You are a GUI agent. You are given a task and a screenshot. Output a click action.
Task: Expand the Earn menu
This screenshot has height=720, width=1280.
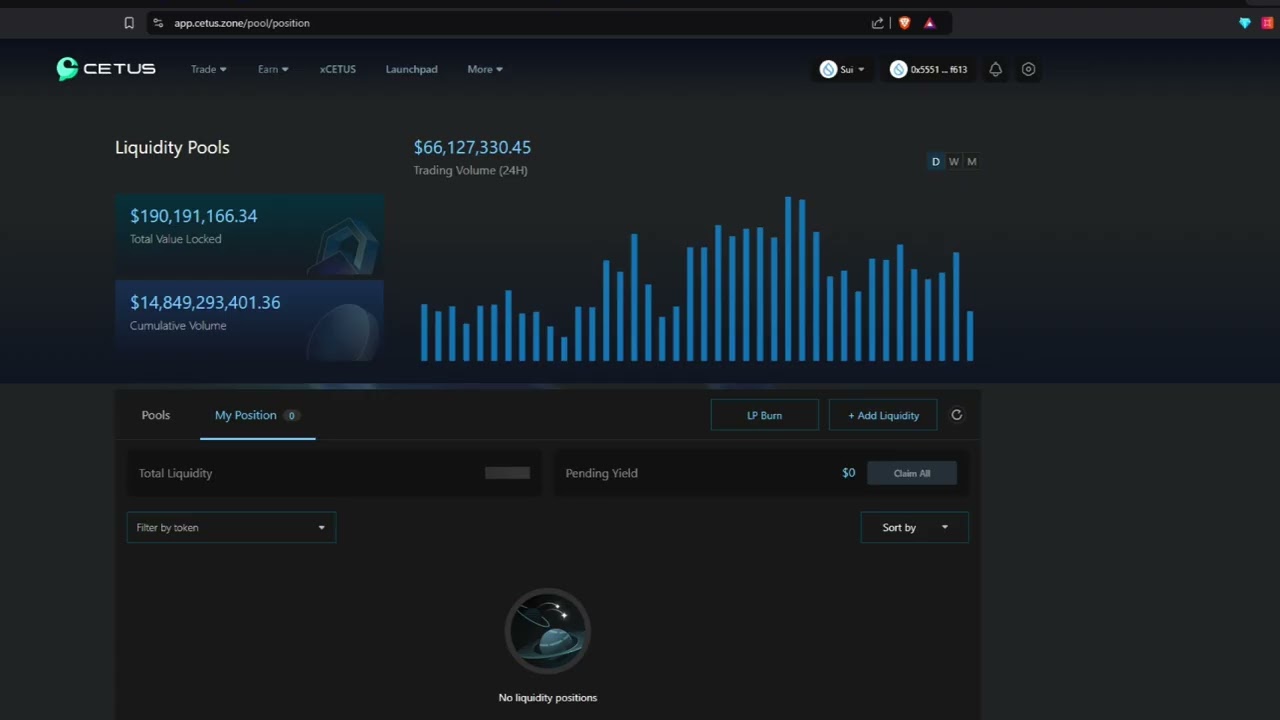pos(273,69)
